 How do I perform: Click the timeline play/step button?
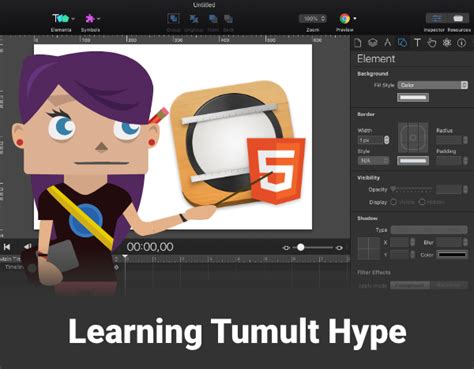(28, 247)
